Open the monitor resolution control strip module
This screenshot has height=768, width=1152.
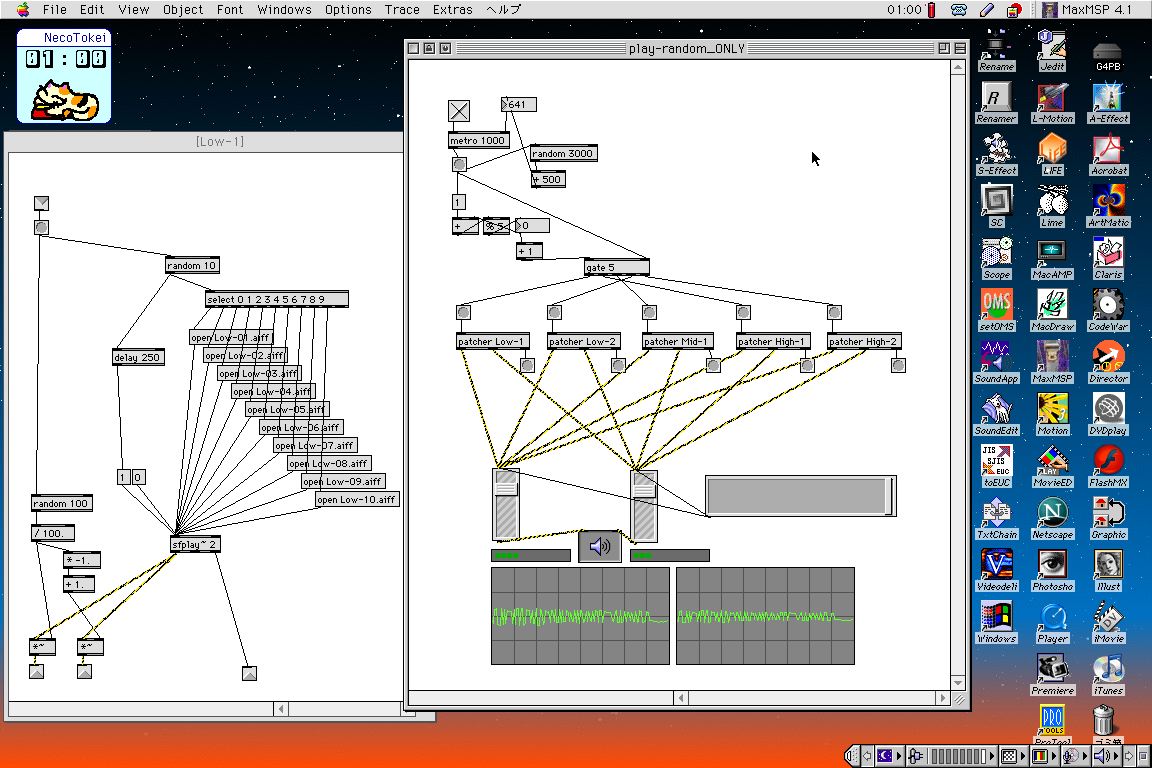click(1014, 756)
